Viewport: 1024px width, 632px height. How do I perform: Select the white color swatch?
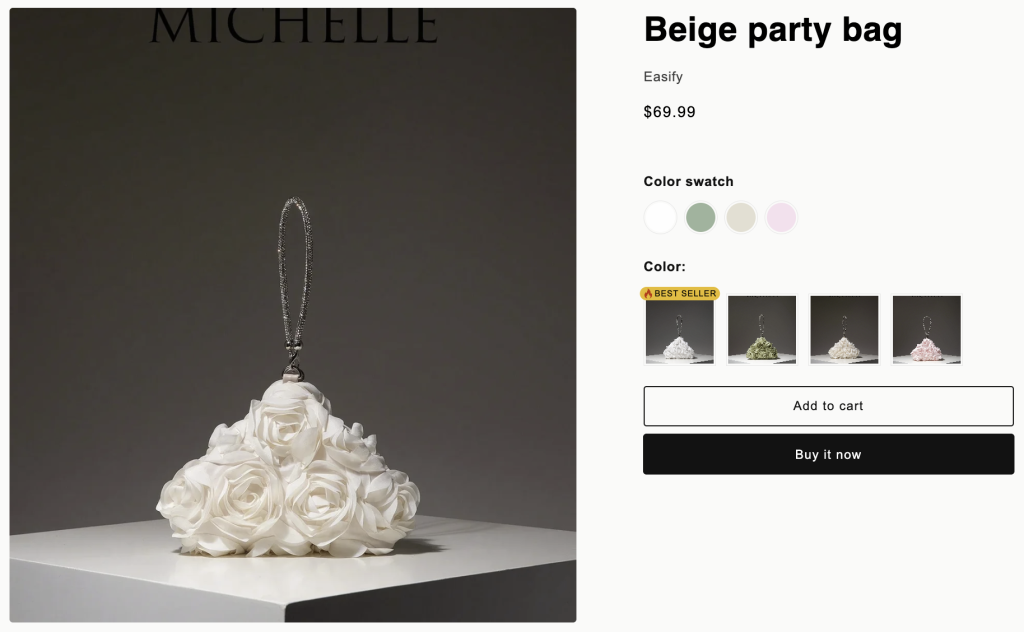click(660, 217)
